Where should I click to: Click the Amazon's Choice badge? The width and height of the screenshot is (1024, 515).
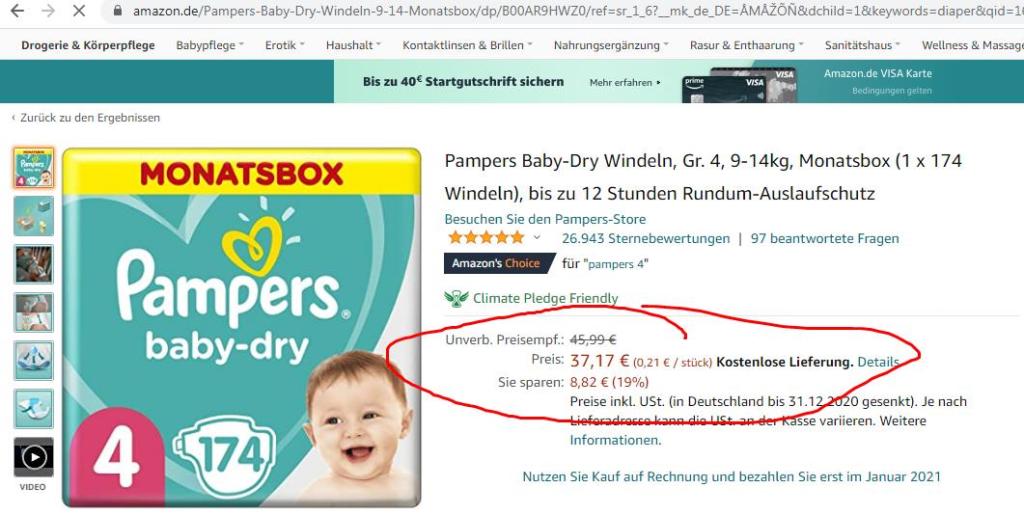click(496, 264)
